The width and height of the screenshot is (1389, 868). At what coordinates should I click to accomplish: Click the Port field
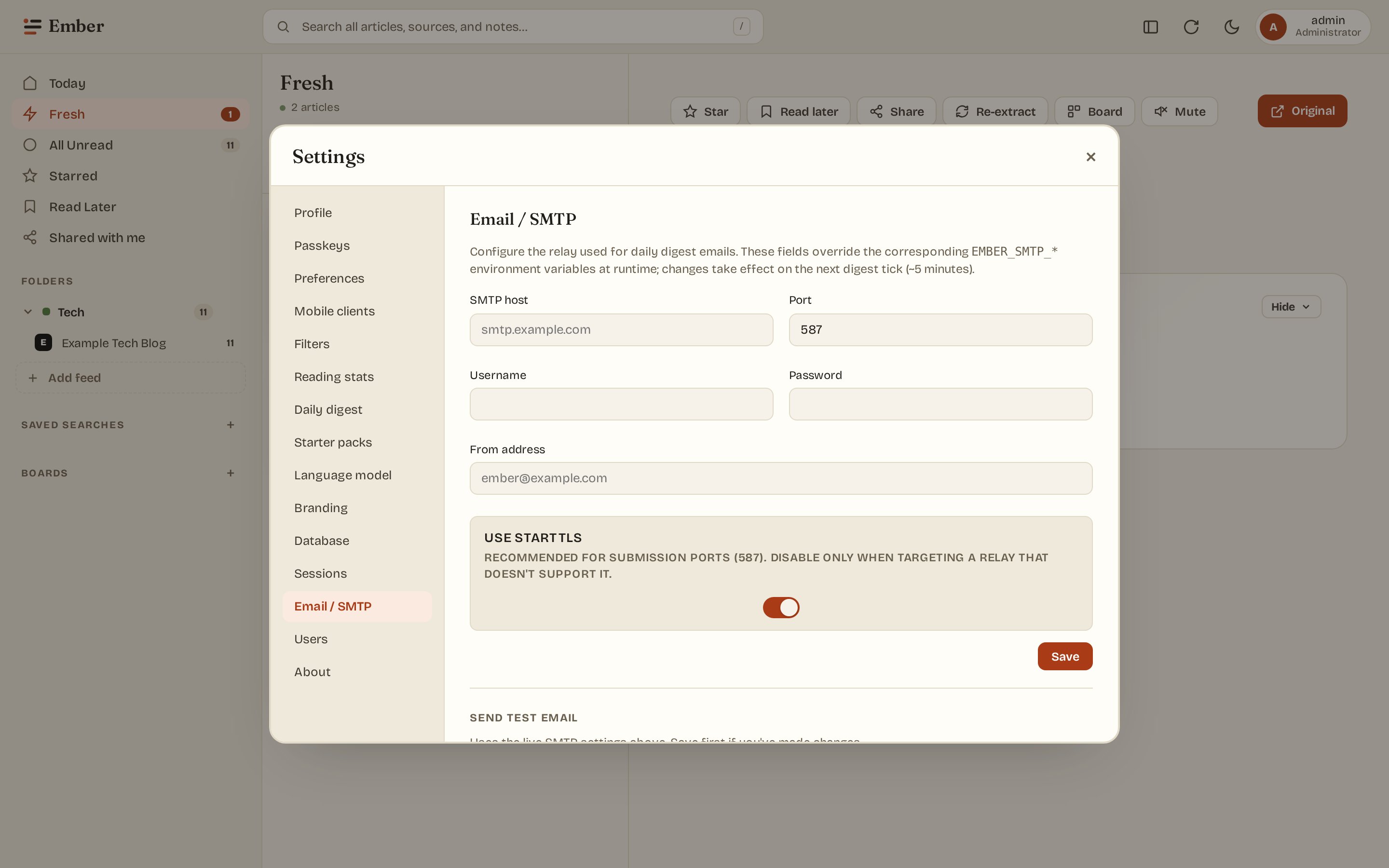tap(940, 329)
